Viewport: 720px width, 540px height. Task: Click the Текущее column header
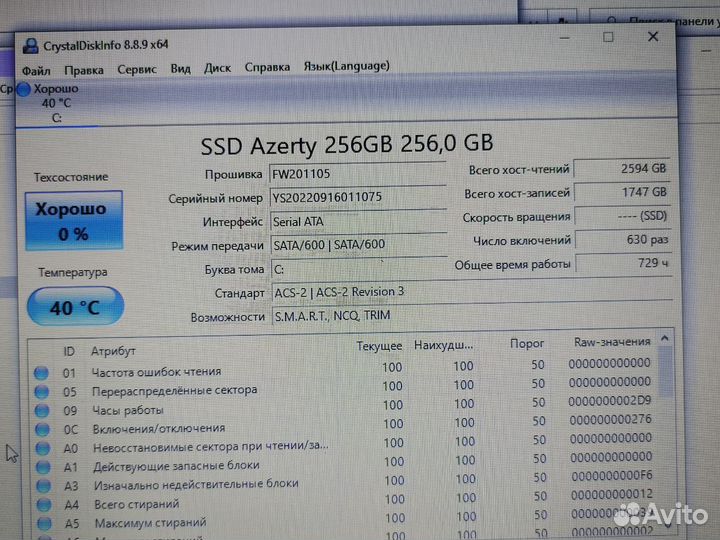[x=379, y=346]
